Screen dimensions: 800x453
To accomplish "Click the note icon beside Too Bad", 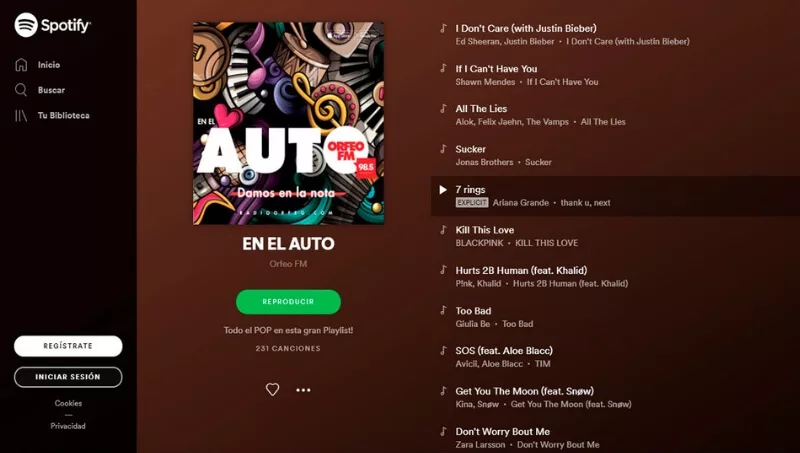I will [443, 310].
